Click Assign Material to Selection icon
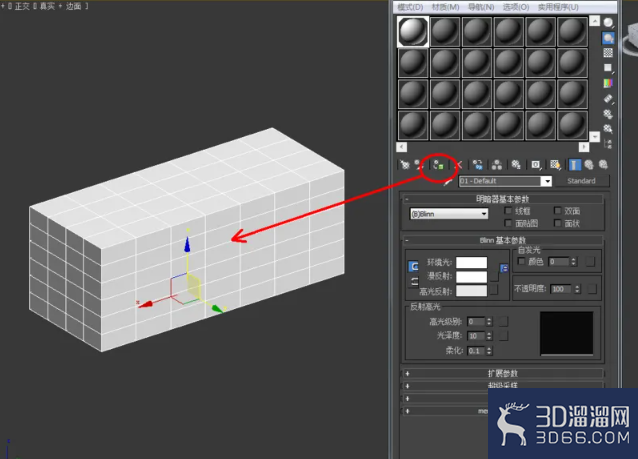 pos(438,165)
